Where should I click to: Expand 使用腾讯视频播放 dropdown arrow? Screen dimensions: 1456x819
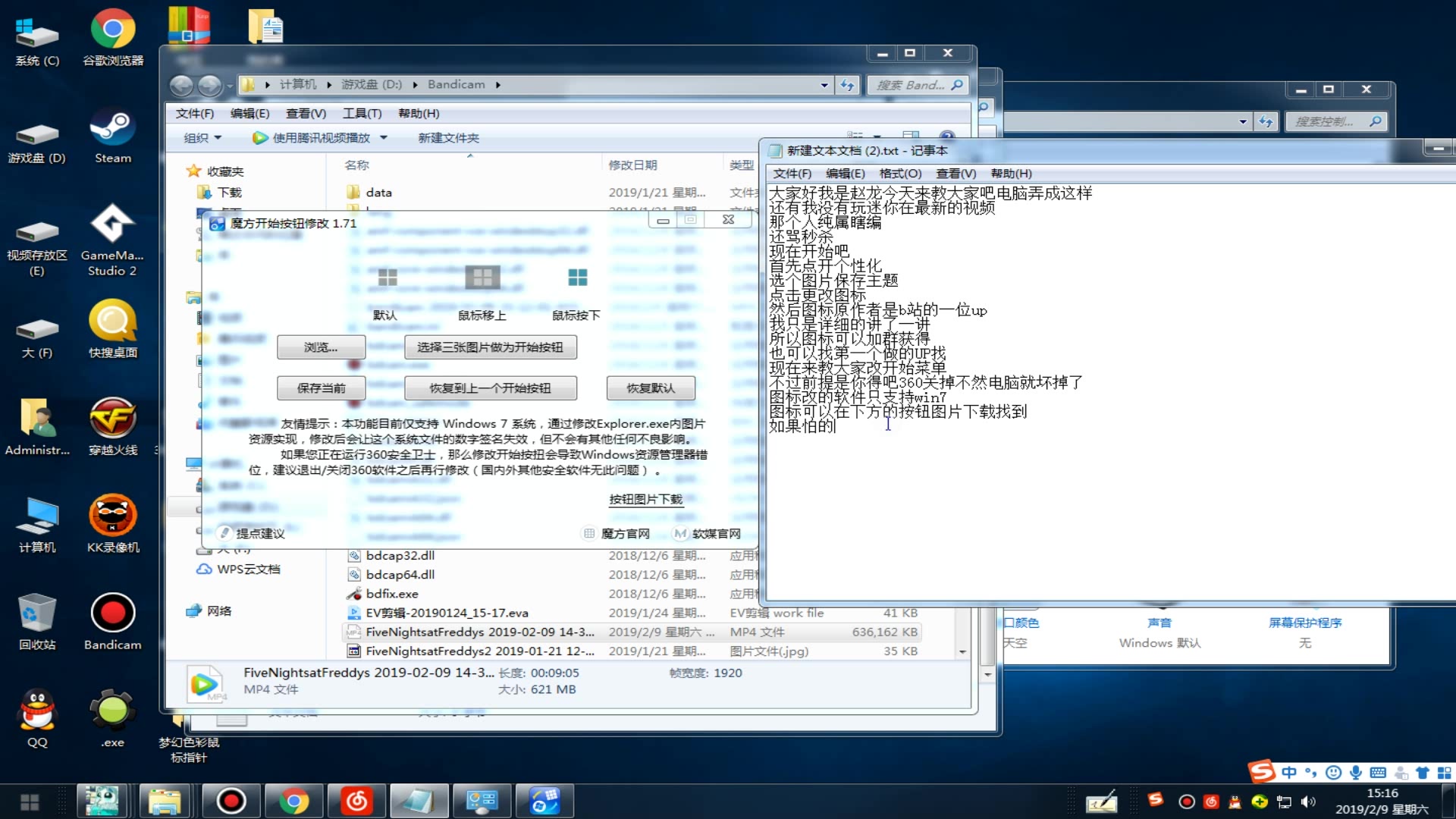[x=383, y=138]
